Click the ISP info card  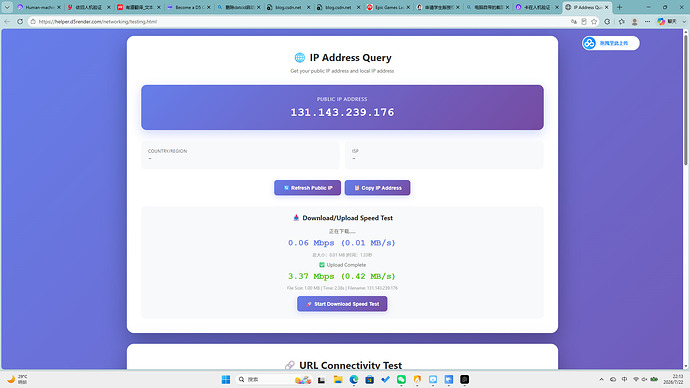click(444, 154)
